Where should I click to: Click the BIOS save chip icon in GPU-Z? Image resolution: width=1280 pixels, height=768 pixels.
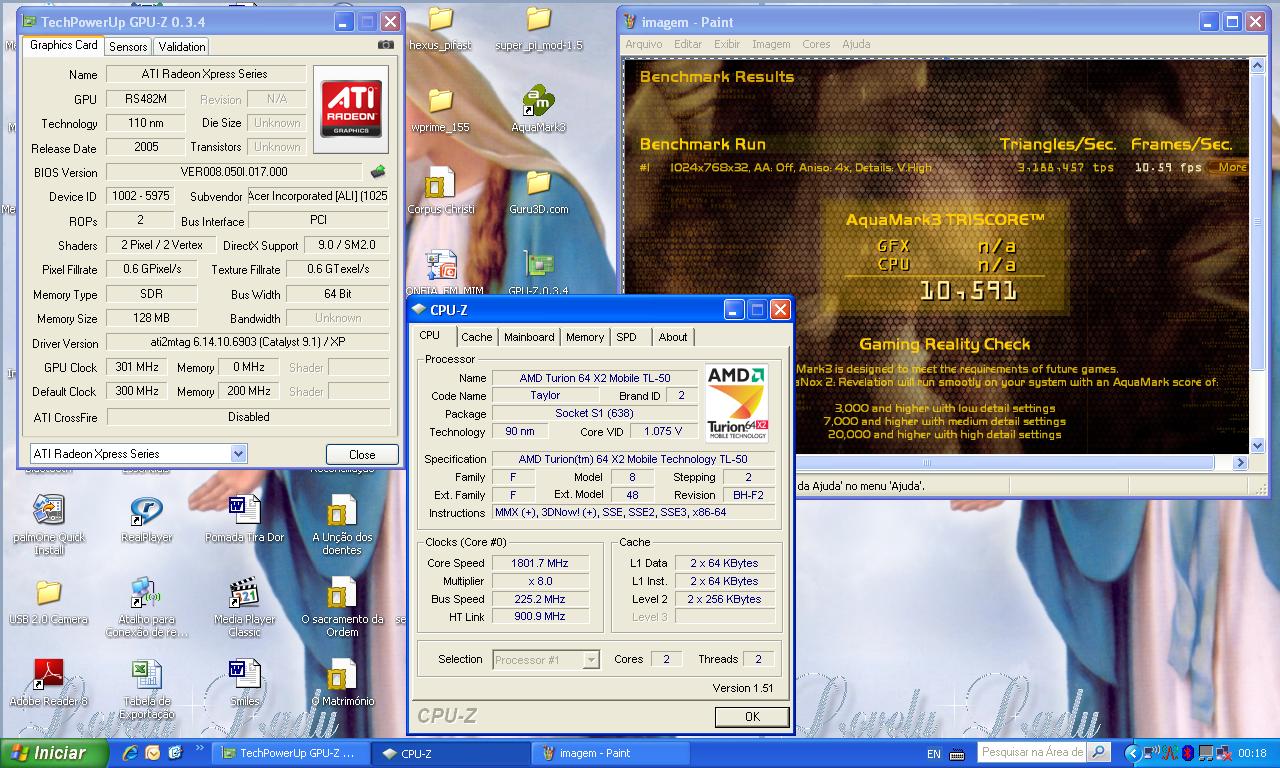(378, 172)
